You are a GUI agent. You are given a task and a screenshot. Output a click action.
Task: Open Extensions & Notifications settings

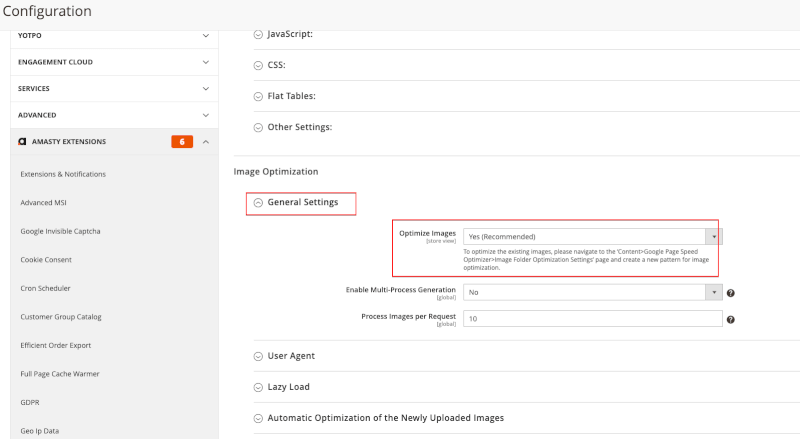tap(63, 174)
